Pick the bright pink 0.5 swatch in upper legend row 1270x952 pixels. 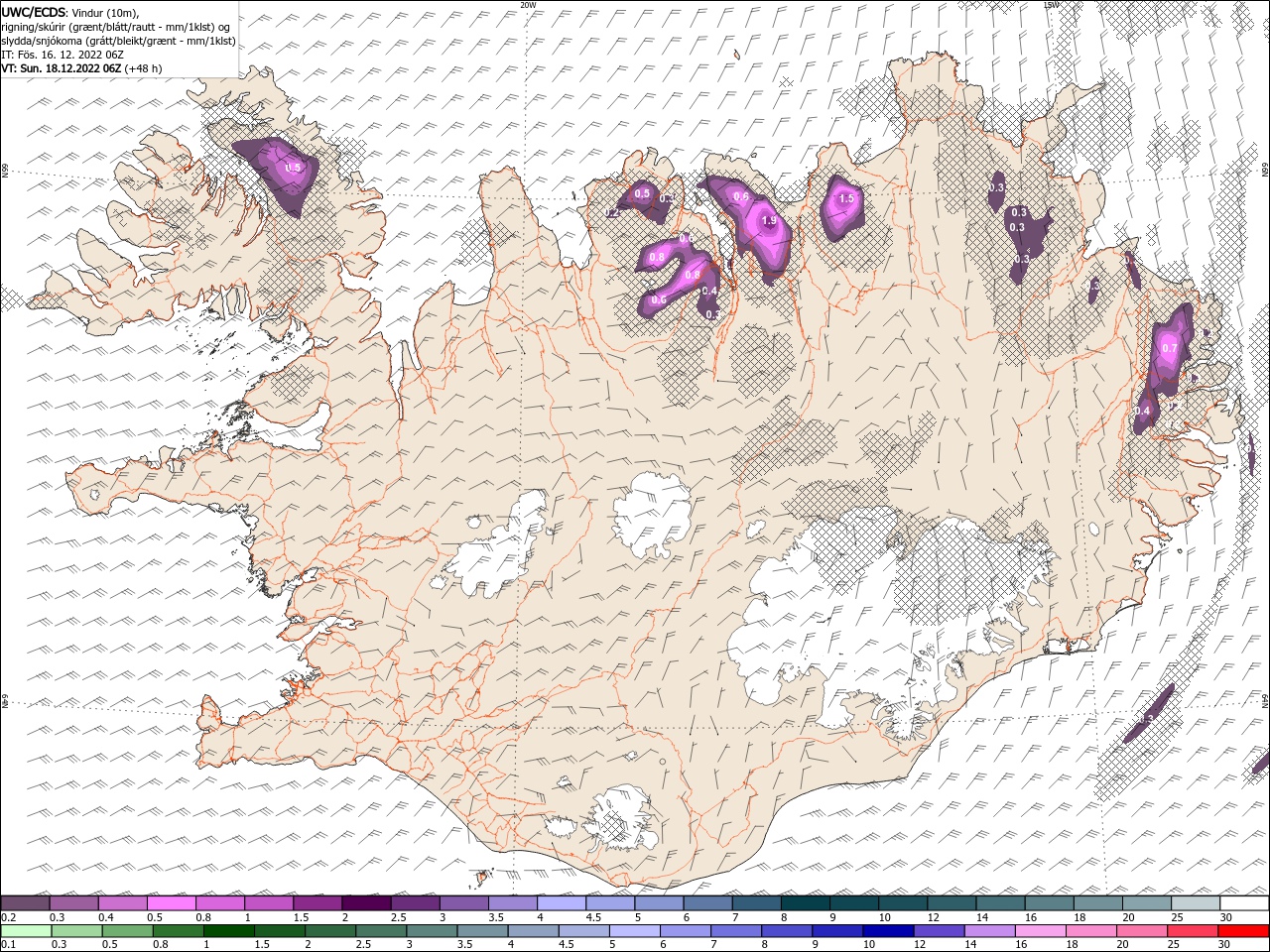[173, 902]
